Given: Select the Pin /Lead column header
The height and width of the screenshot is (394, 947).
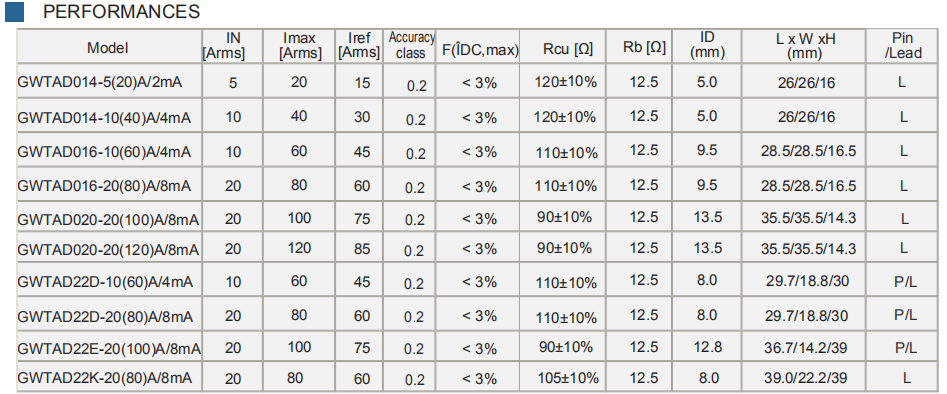Looking at the screenshot, I should (x=903, y=47).
